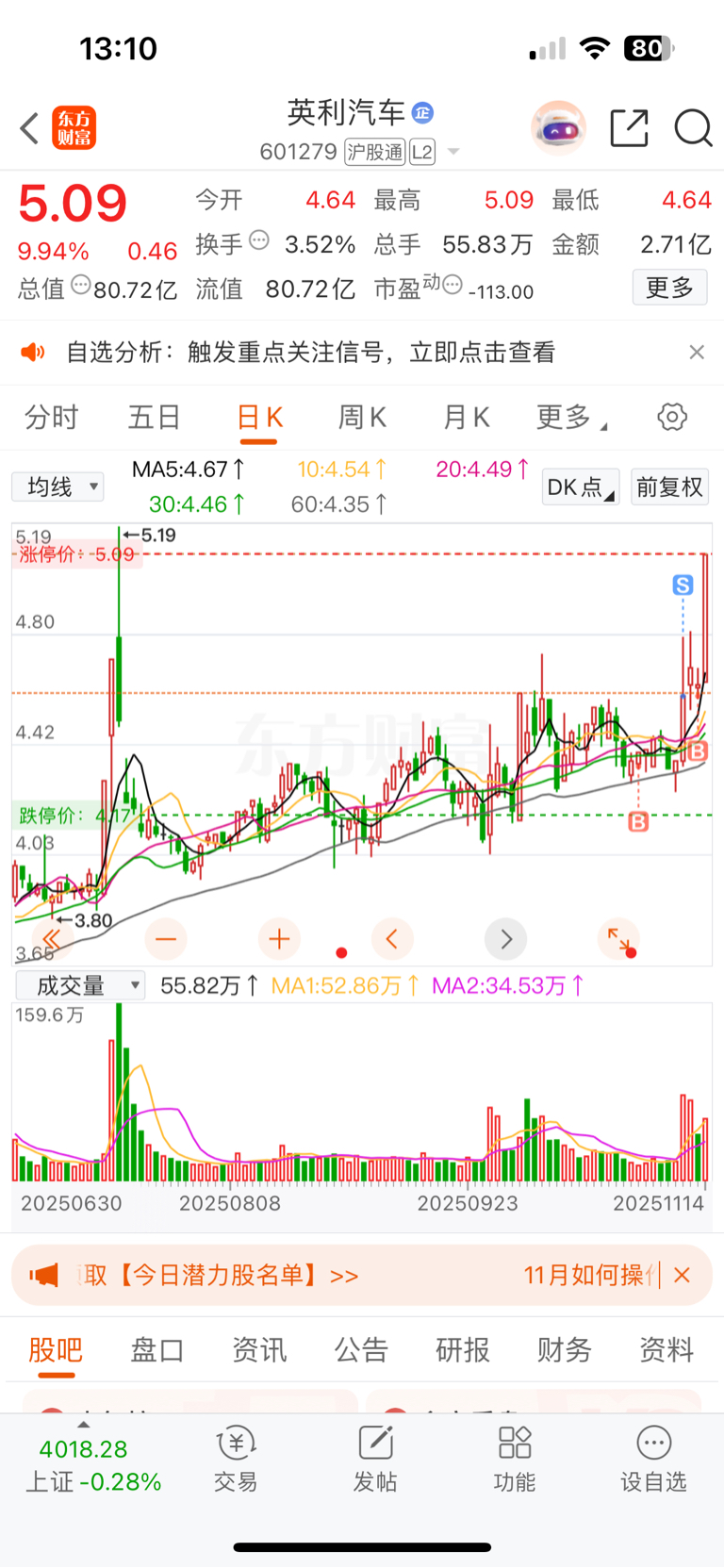Expand chart to fullscreen icon

pos(619,939)
